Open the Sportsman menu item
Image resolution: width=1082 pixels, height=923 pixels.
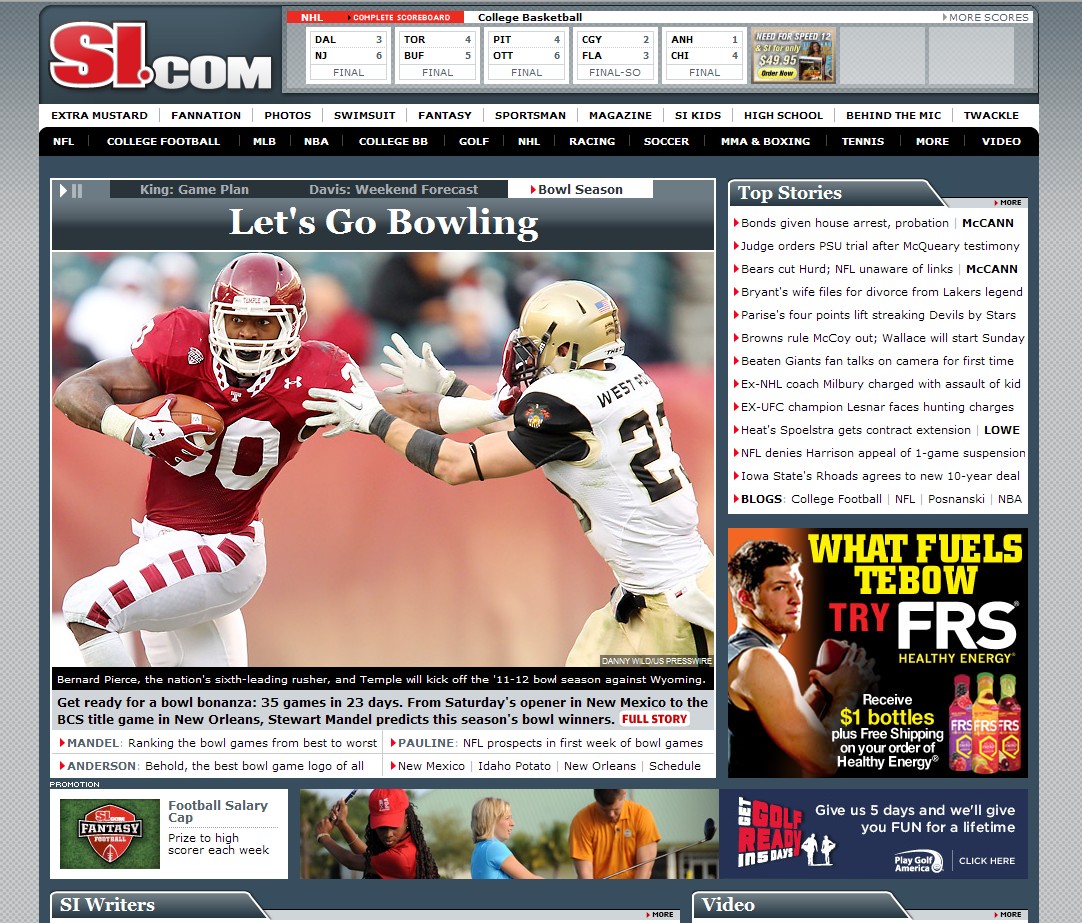pyautogui.click(x=530, y=115)
